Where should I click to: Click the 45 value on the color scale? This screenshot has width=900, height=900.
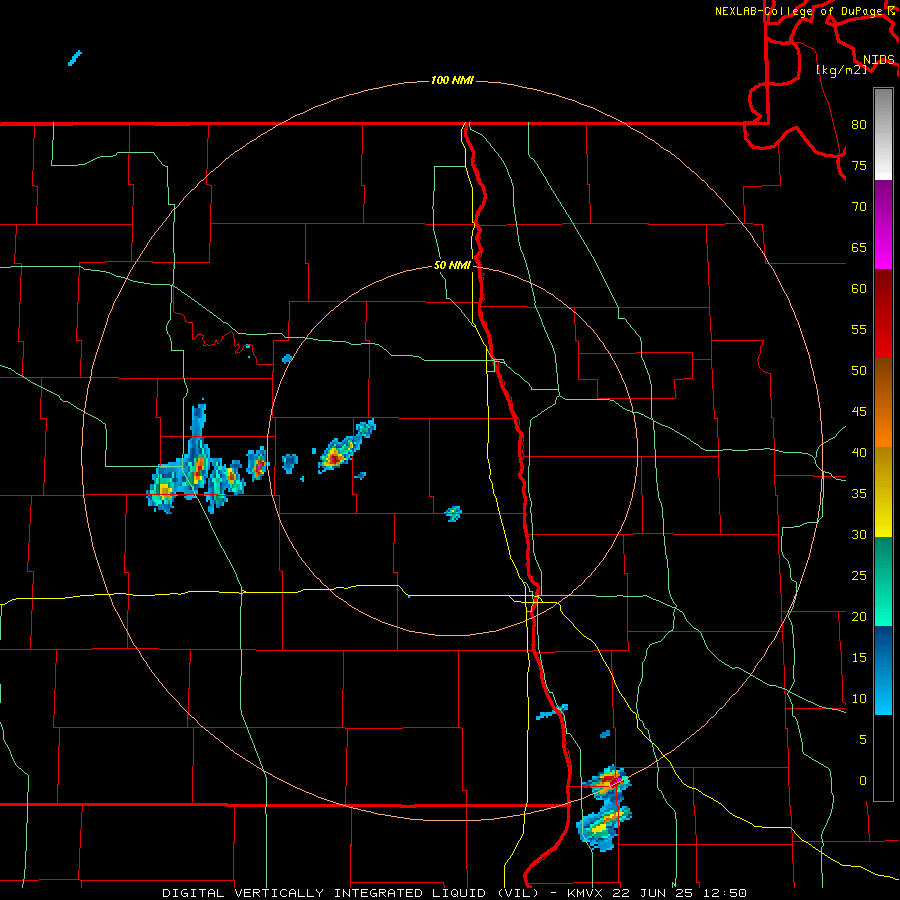859,412
